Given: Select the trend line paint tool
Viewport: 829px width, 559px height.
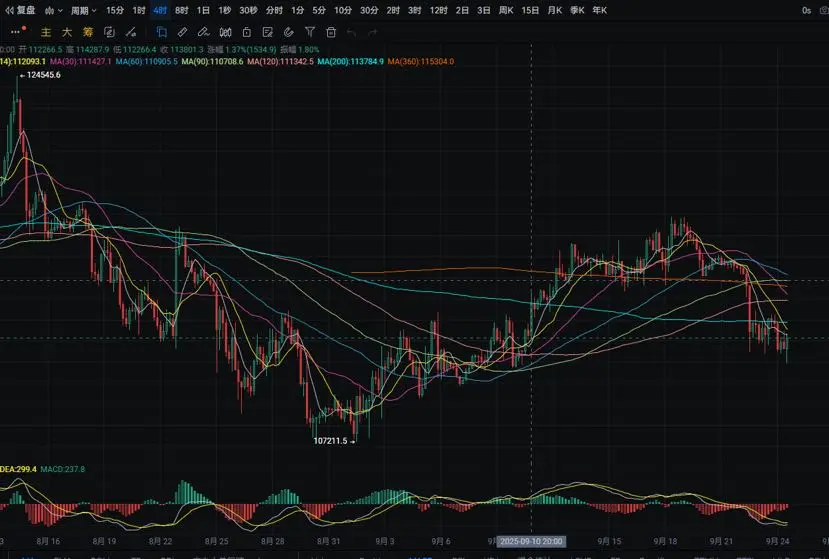Looking at the screenshot, I should point(131,32).
